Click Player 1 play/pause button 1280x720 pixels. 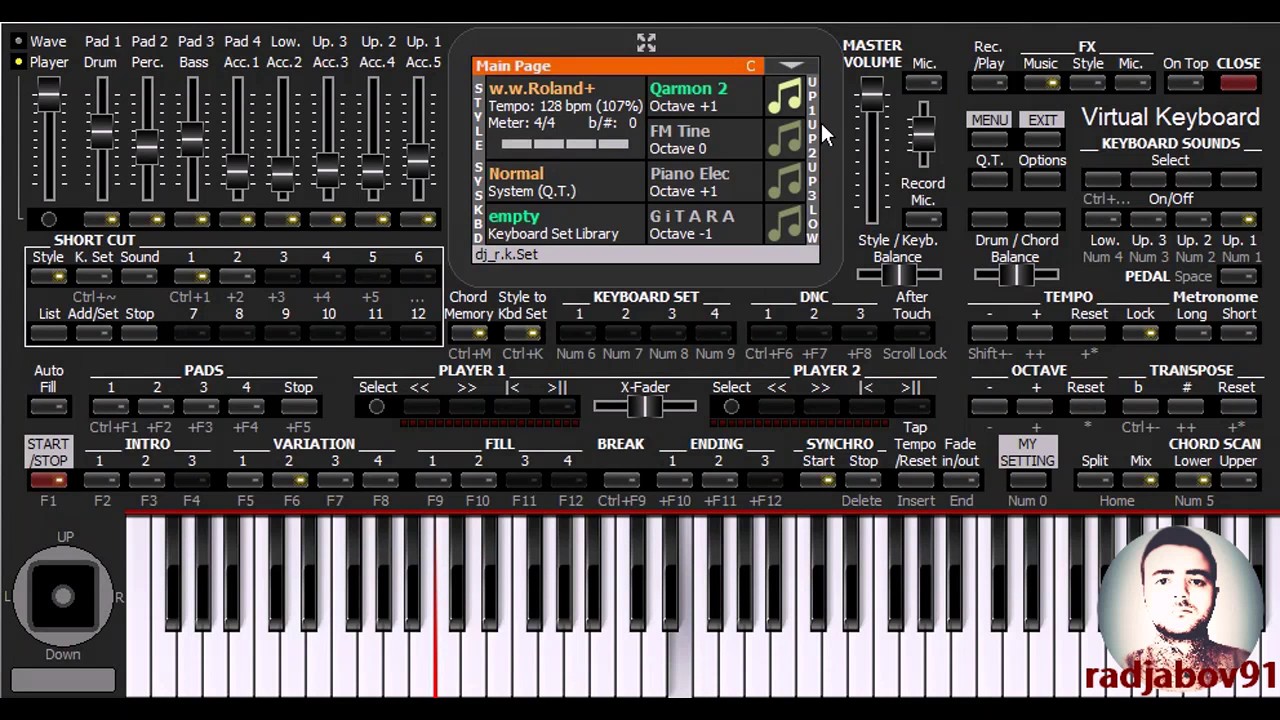557,407
